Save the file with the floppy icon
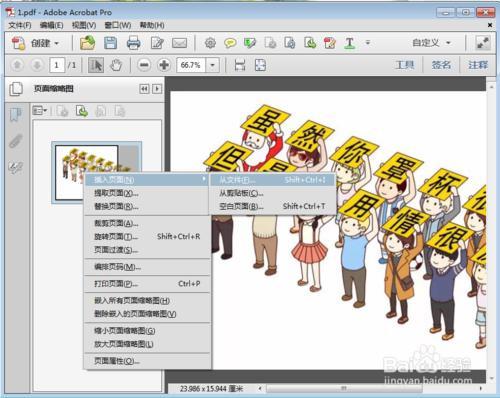This screenshot has width=500, height=398. click(110, 43)
